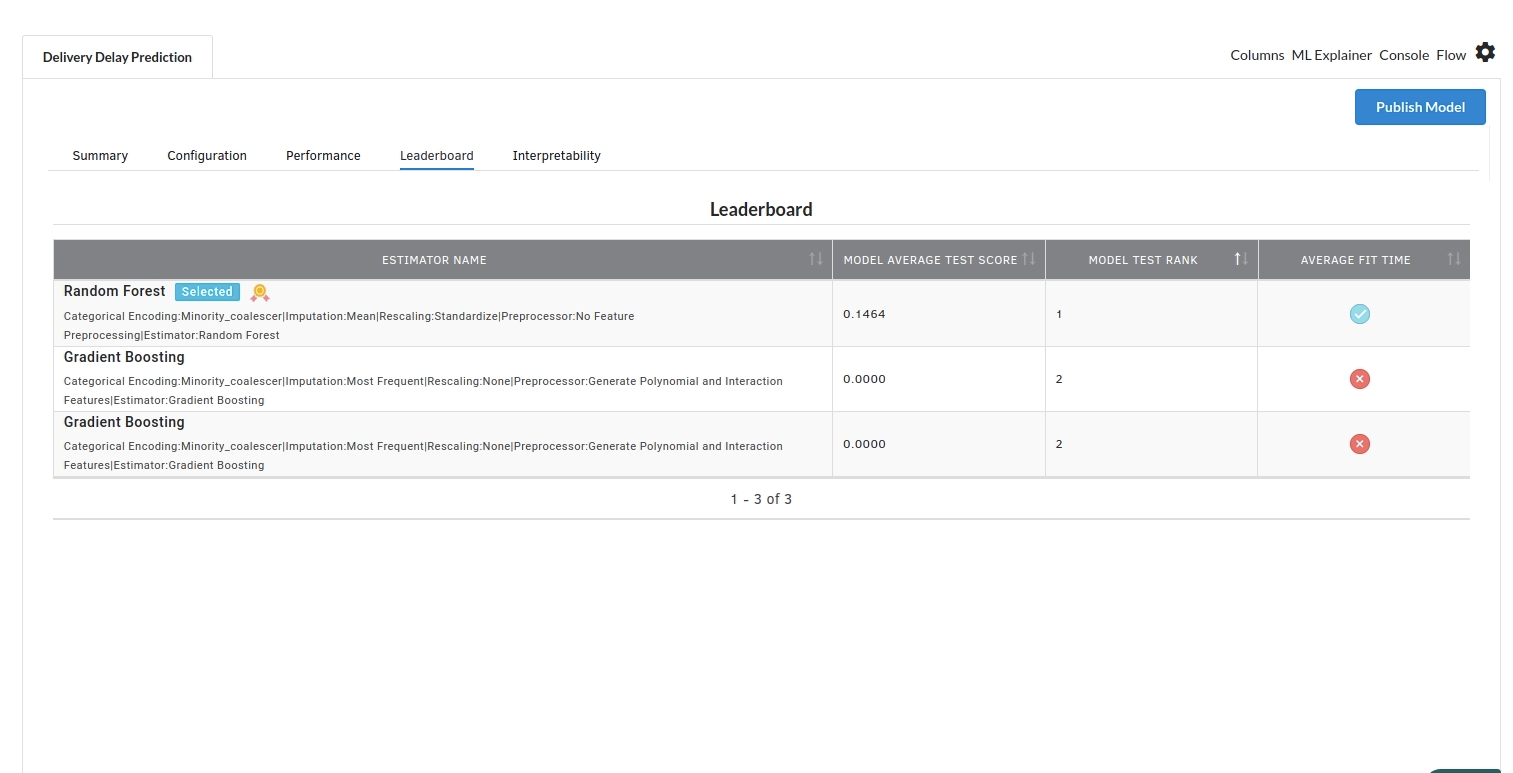Open the Interpretability tab
The width and height of the screenshot is (1513, 773).
pos(557,156)
